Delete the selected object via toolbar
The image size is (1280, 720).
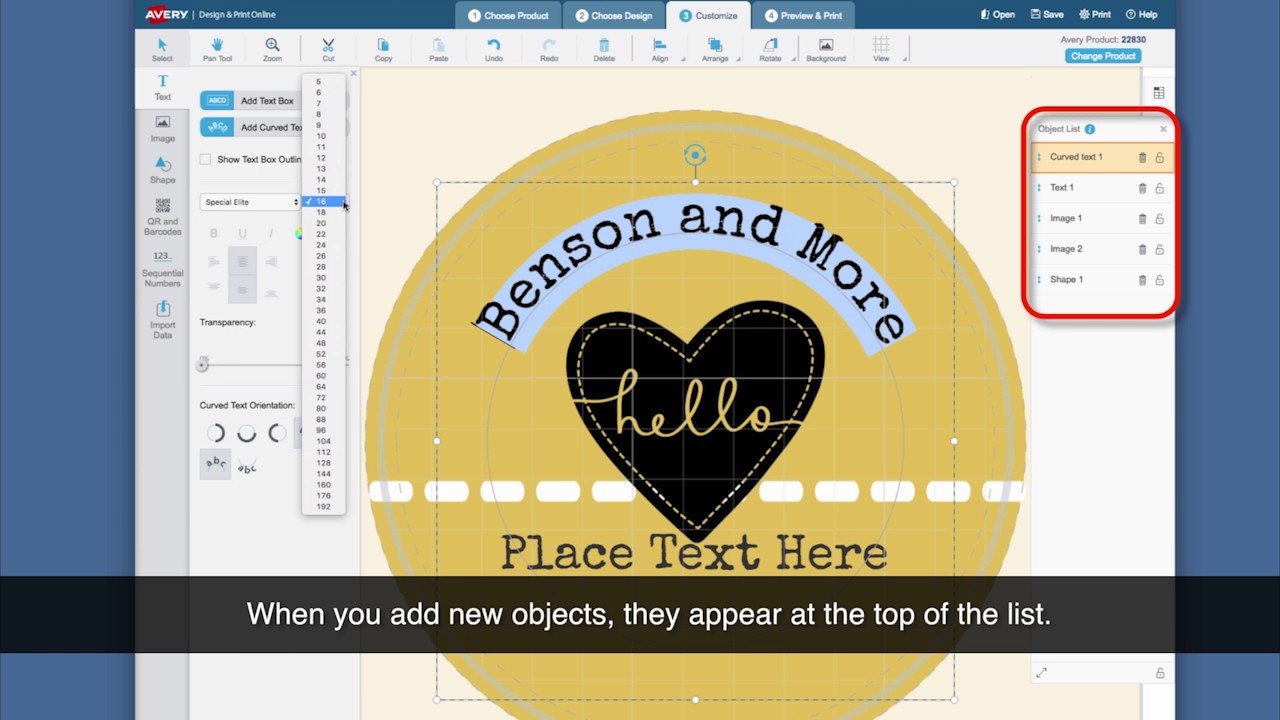[x=604, y=49]
